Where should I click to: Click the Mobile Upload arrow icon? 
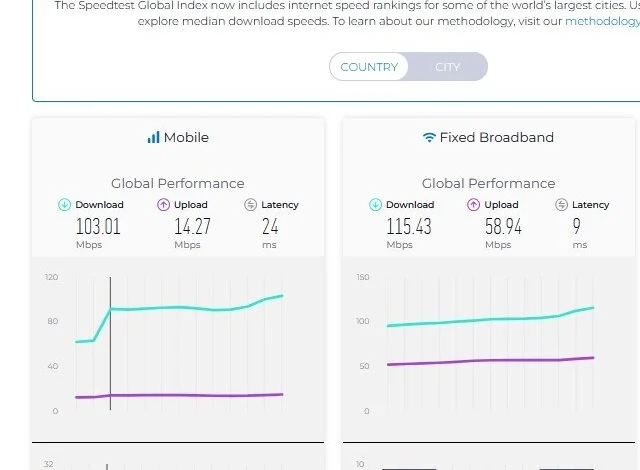163,205
